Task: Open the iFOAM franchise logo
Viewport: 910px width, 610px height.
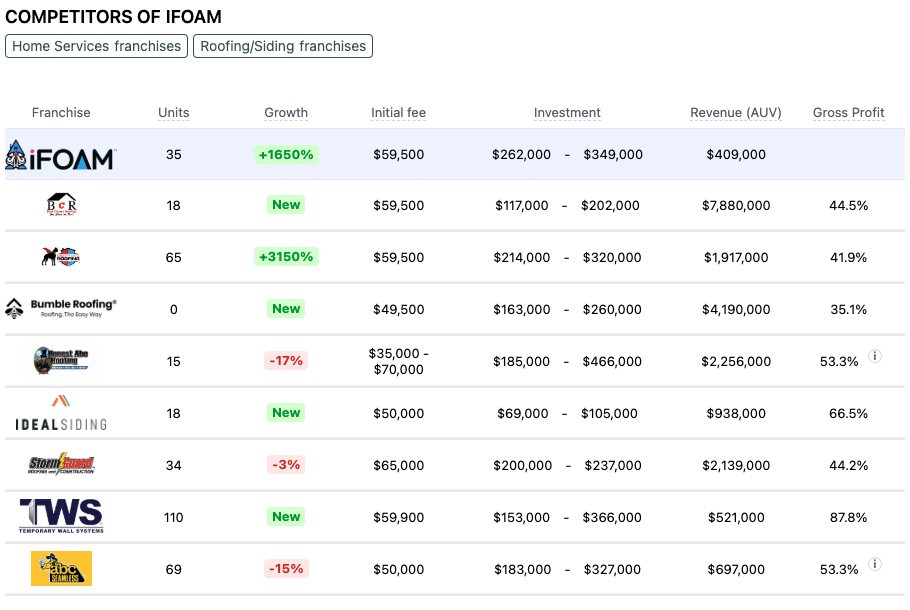Action: (x=61, y=155)
